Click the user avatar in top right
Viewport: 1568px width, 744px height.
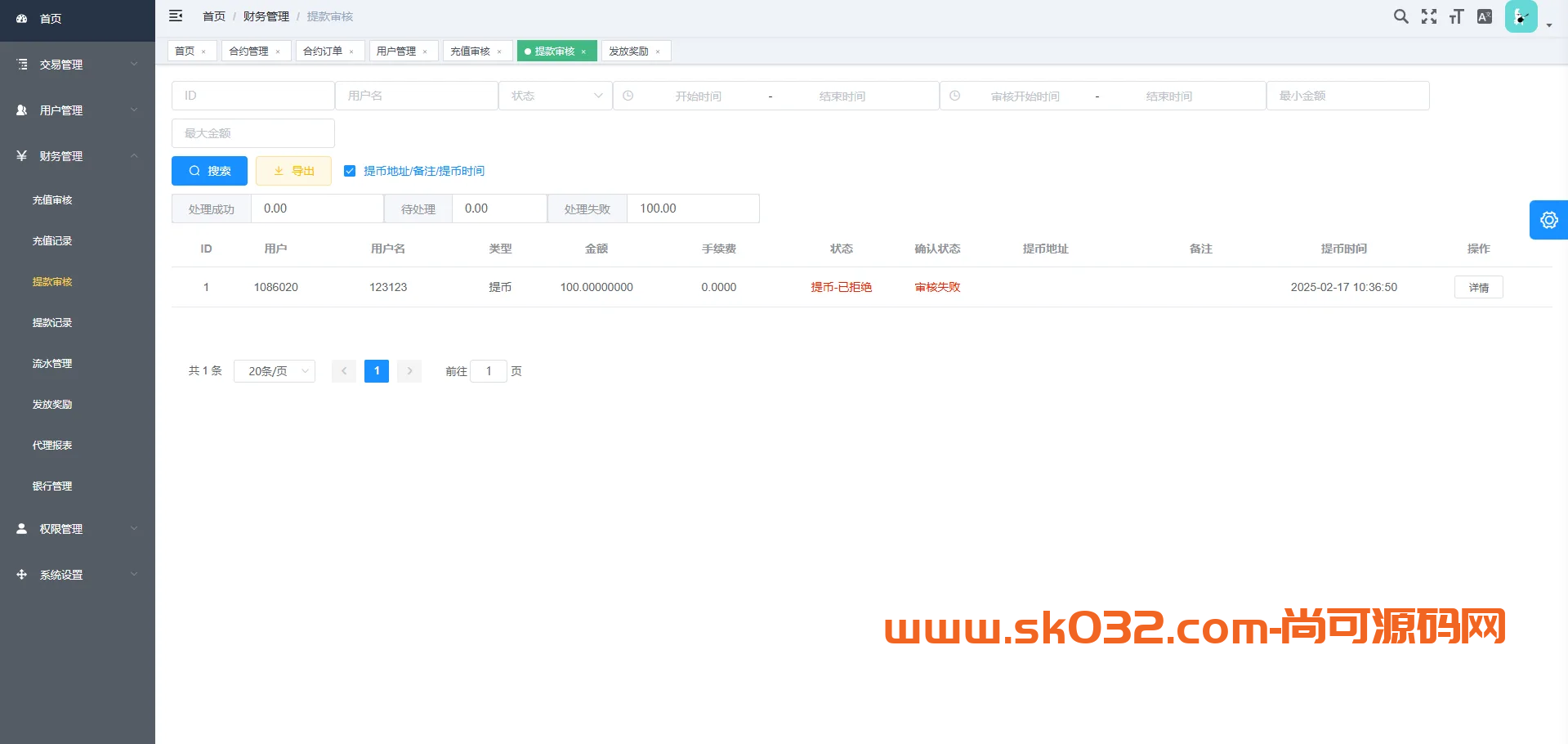pyautogui.click(x=1520, y=16)
